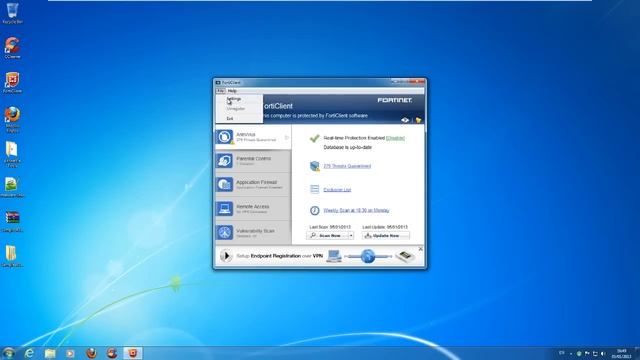Click the FortiGate device icon in banner

[x=405, y=256]
